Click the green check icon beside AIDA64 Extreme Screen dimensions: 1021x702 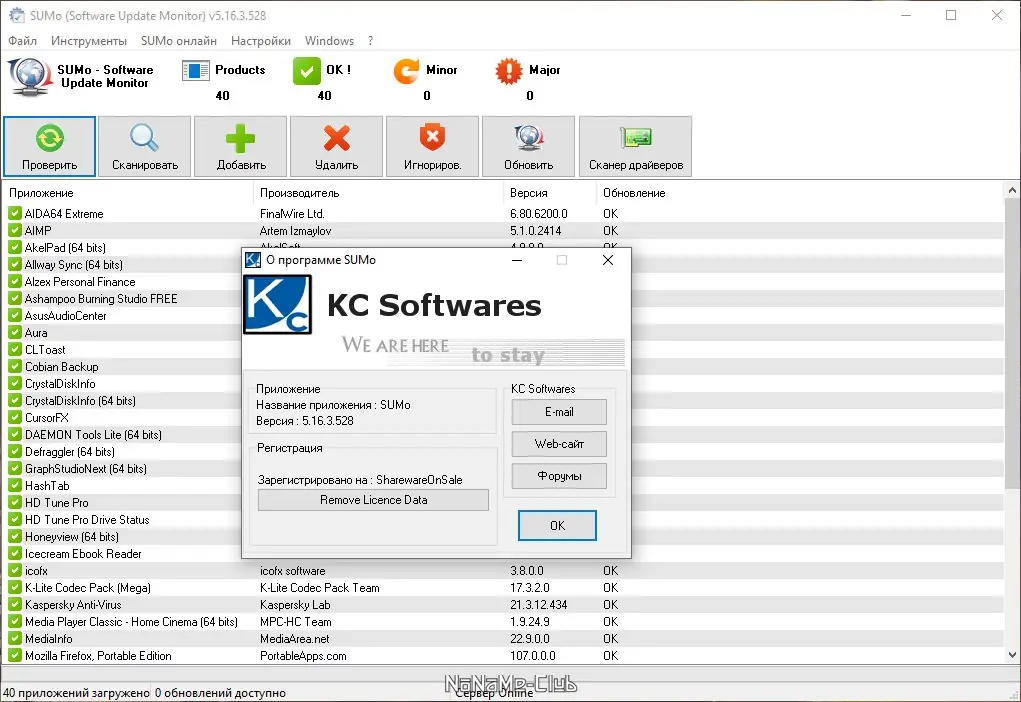click(15, 213)
